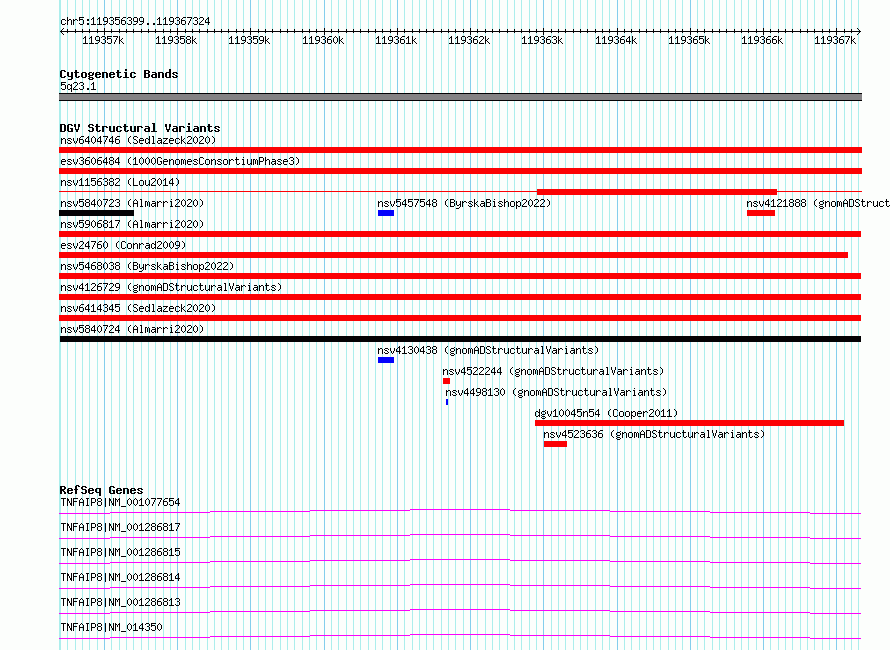890x650 pixels.
Task: Click the 119357k ruler tick label
Action: (x=103, y=40)
